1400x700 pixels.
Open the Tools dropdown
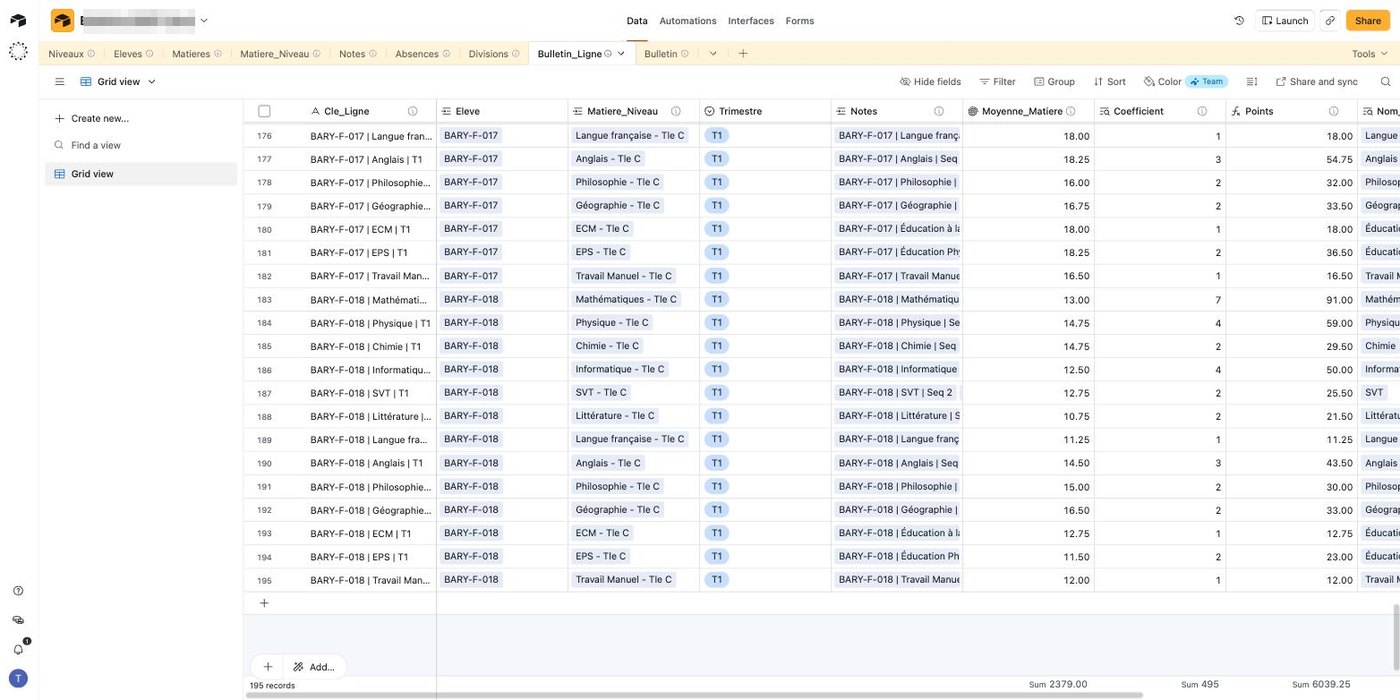coord(1369,54)
